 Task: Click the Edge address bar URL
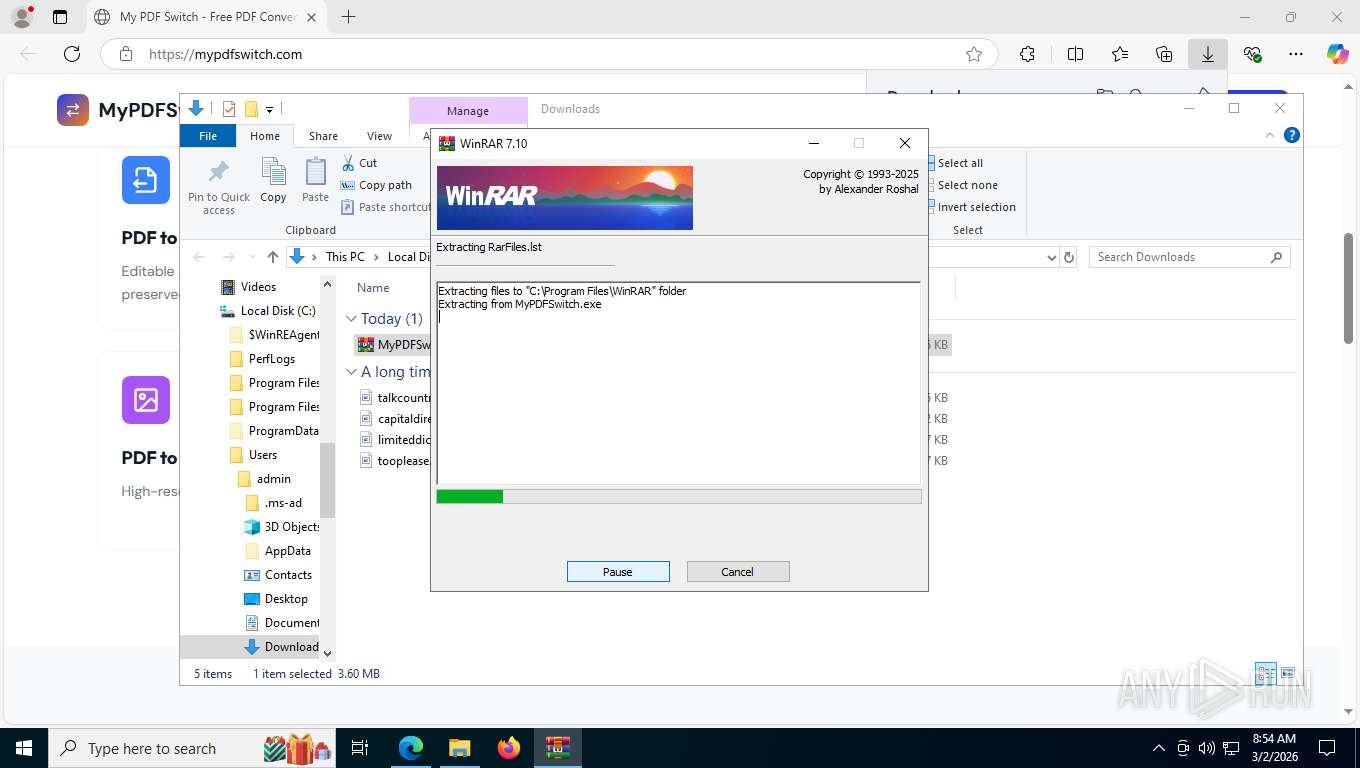(225, 54)
